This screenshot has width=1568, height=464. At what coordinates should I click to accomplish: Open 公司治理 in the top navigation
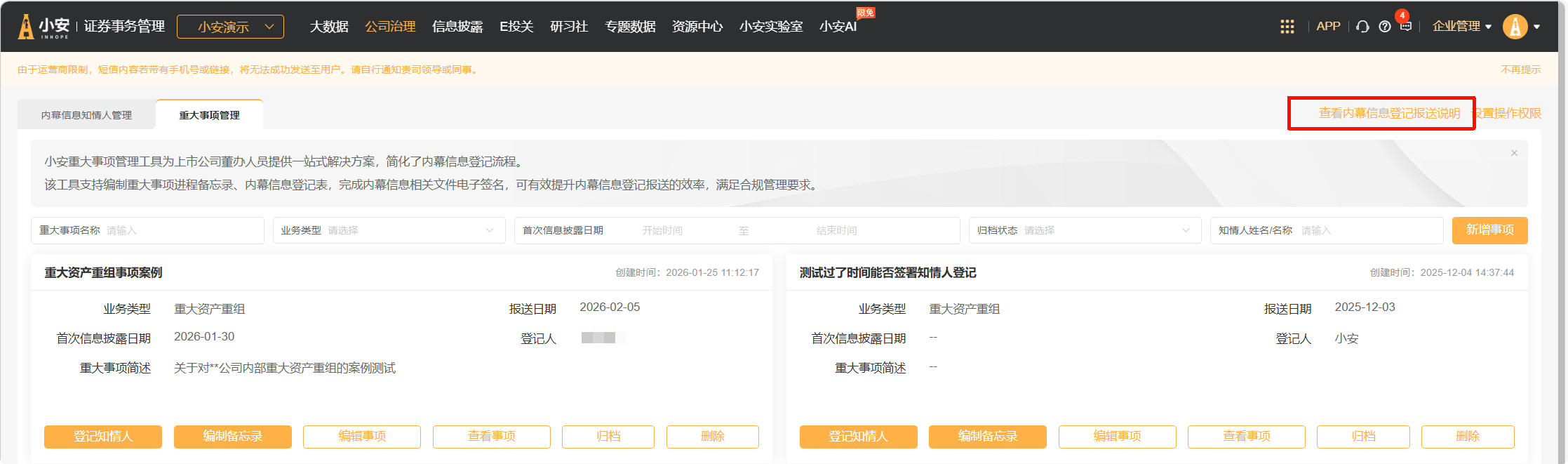click(x=390, y=27)
